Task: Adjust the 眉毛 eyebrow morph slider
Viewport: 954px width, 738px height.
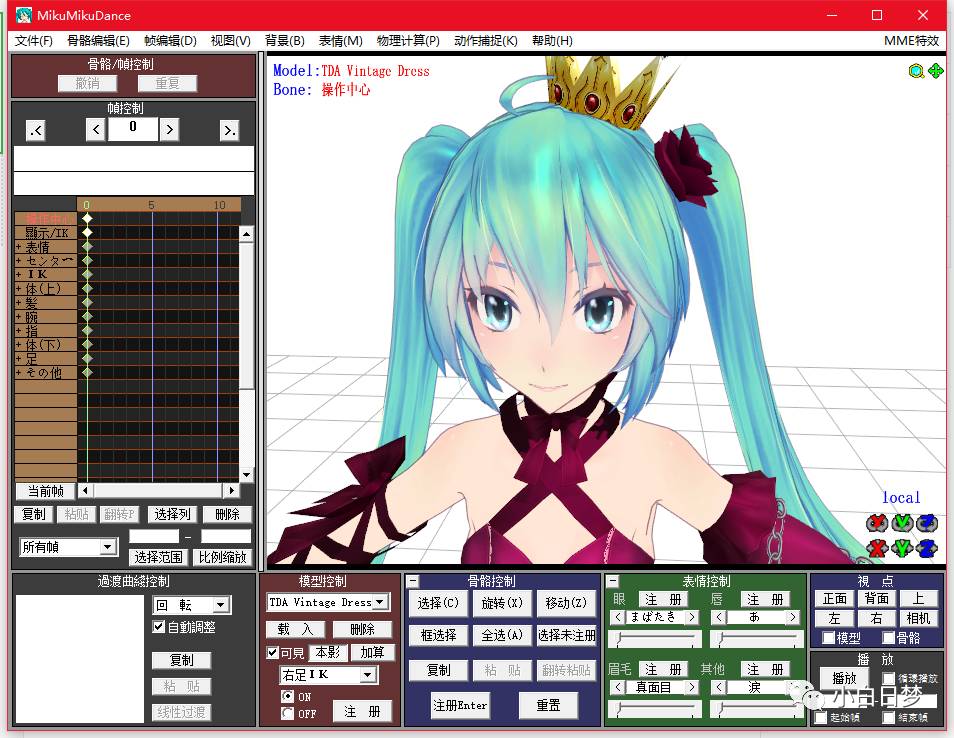Action: tap(656, 708)
